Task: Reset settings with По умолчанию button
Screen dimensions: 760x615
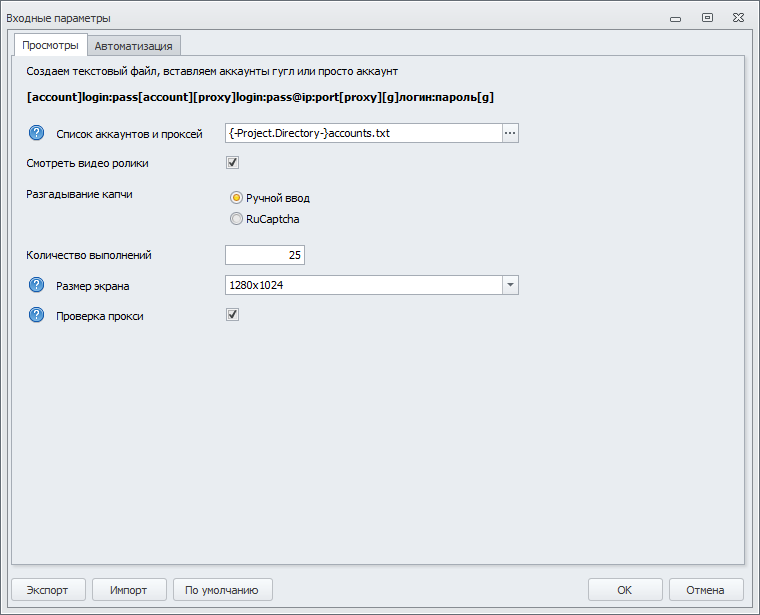Action: click(x=222, y=590)
